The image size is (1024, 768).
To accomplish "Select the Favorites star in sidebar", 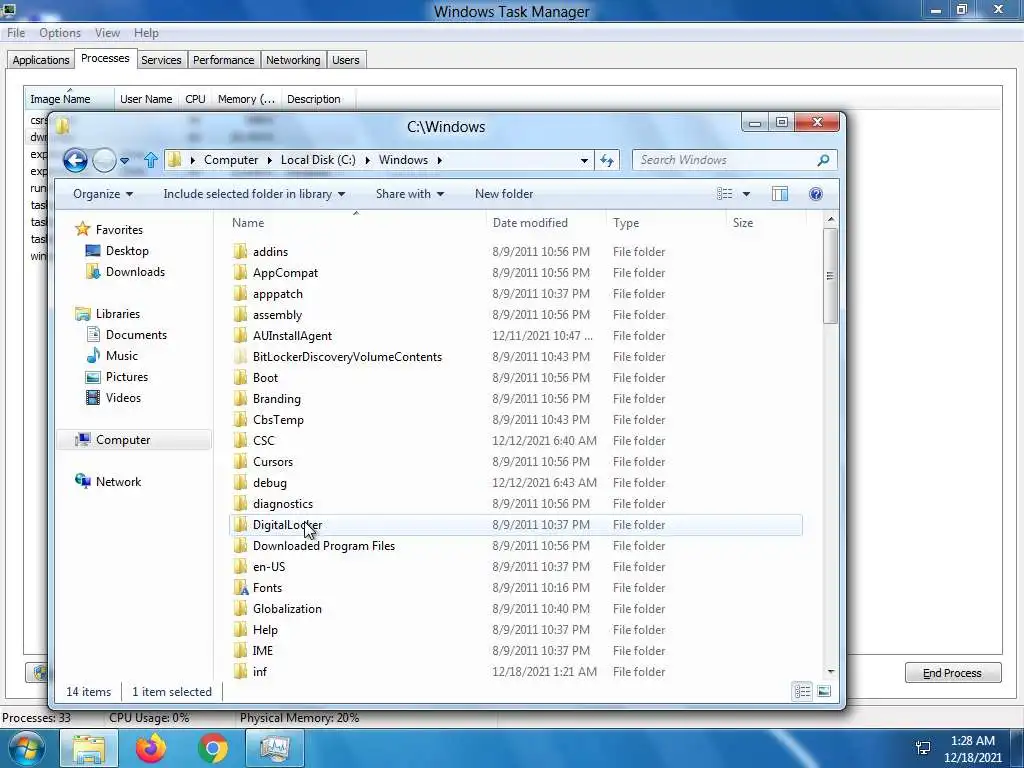I will pyautogui.click(x=82, y=229).
